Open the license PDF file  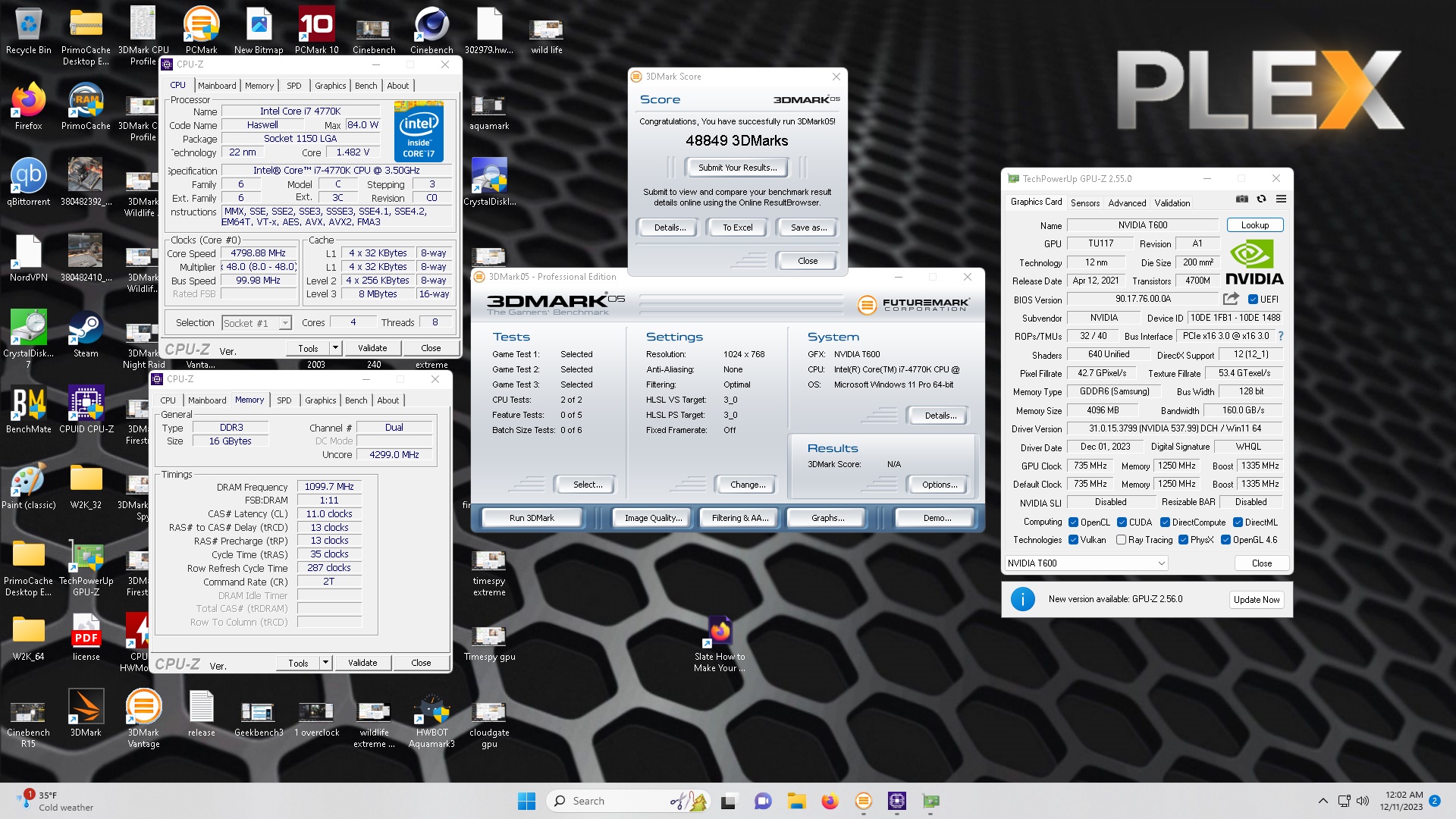click(86, 637)
